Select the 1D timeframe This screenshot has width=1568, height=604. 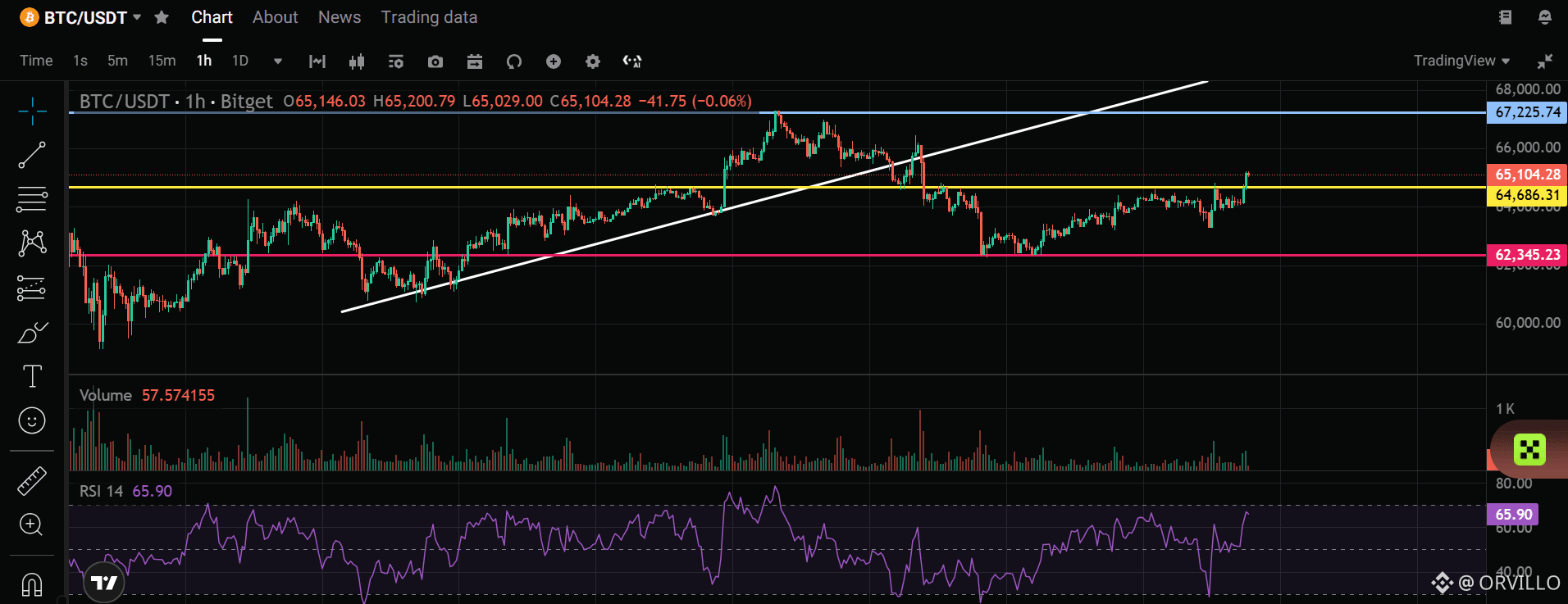[x=240, y=61]
